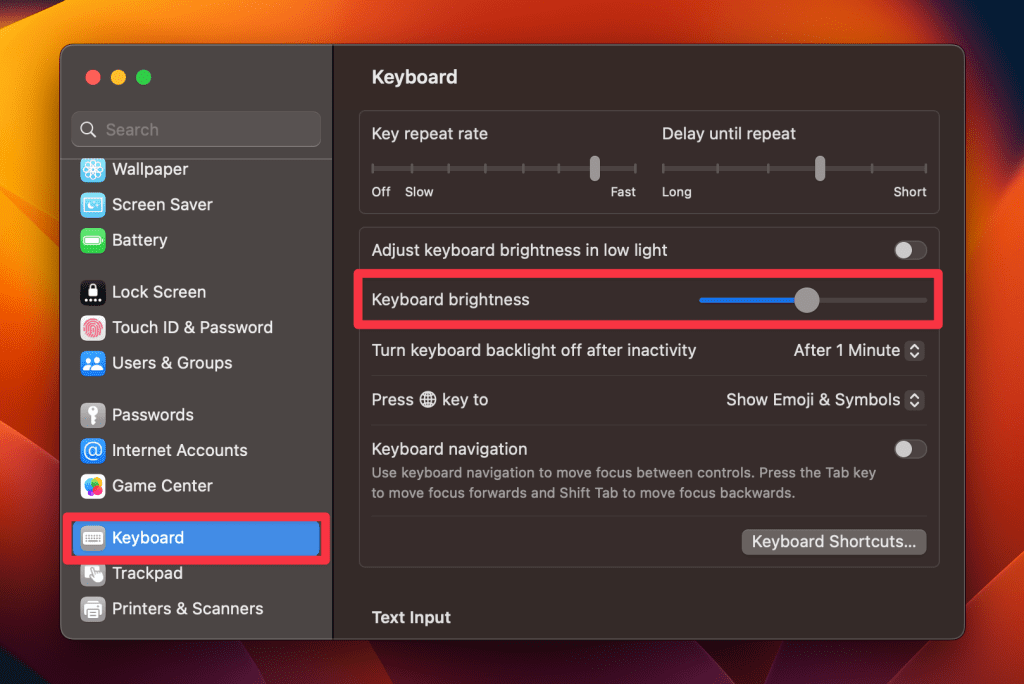Open the Screen Saver settings icon
Viewport: 1024px width, 684px height.
[93, 205]
